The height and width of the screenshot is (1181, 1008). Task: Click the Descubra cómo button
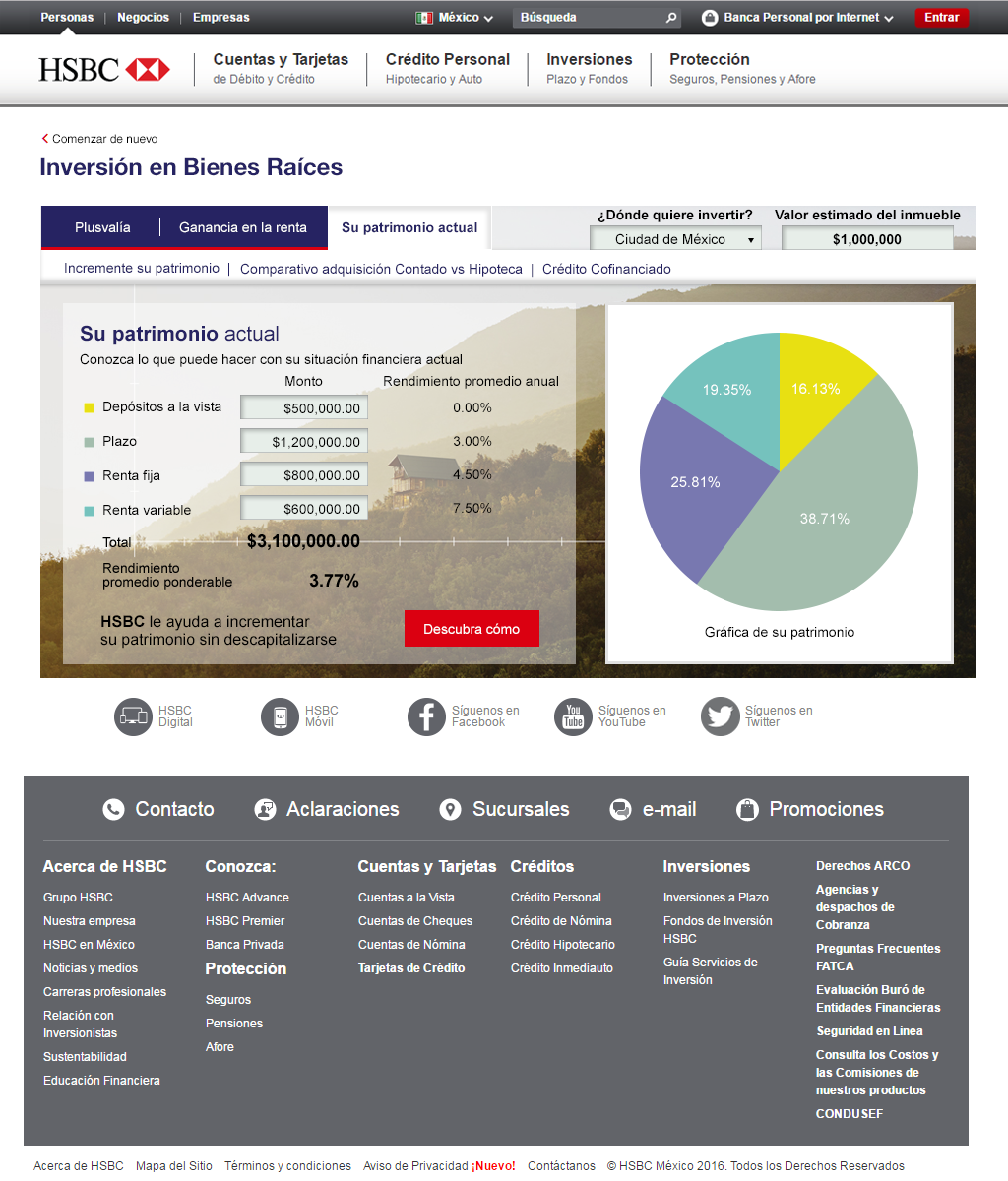pos(472,629)
